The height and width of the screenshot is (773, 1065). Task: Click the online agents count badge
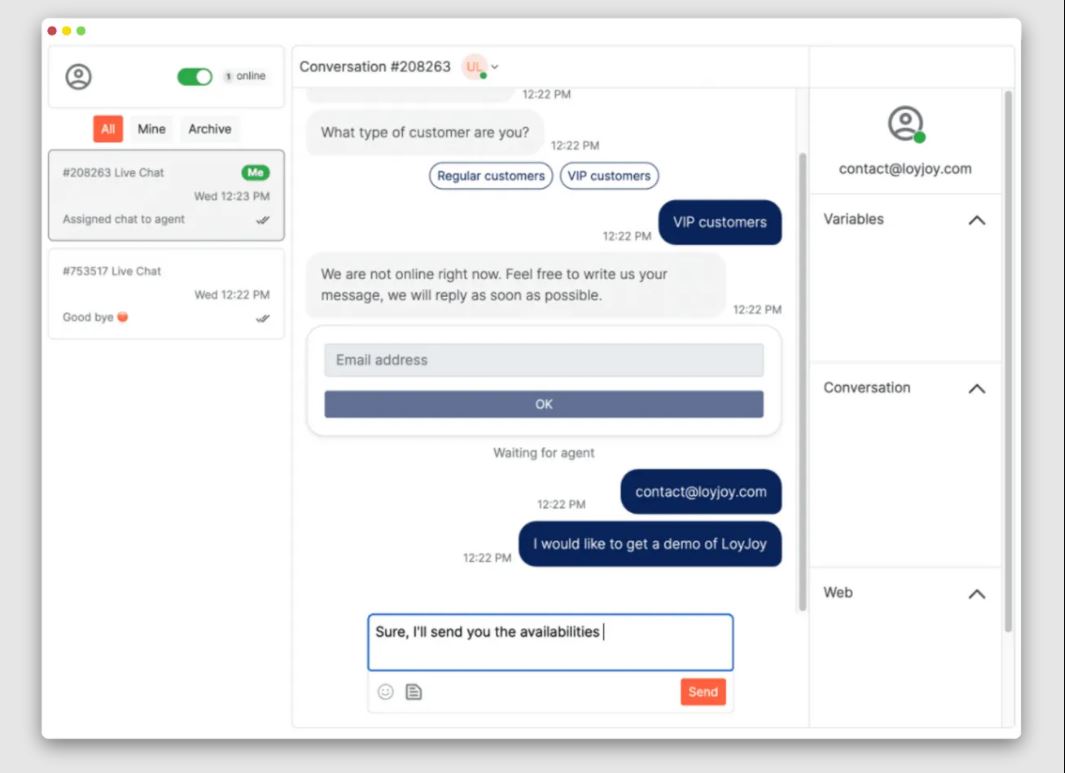(228, 76)
